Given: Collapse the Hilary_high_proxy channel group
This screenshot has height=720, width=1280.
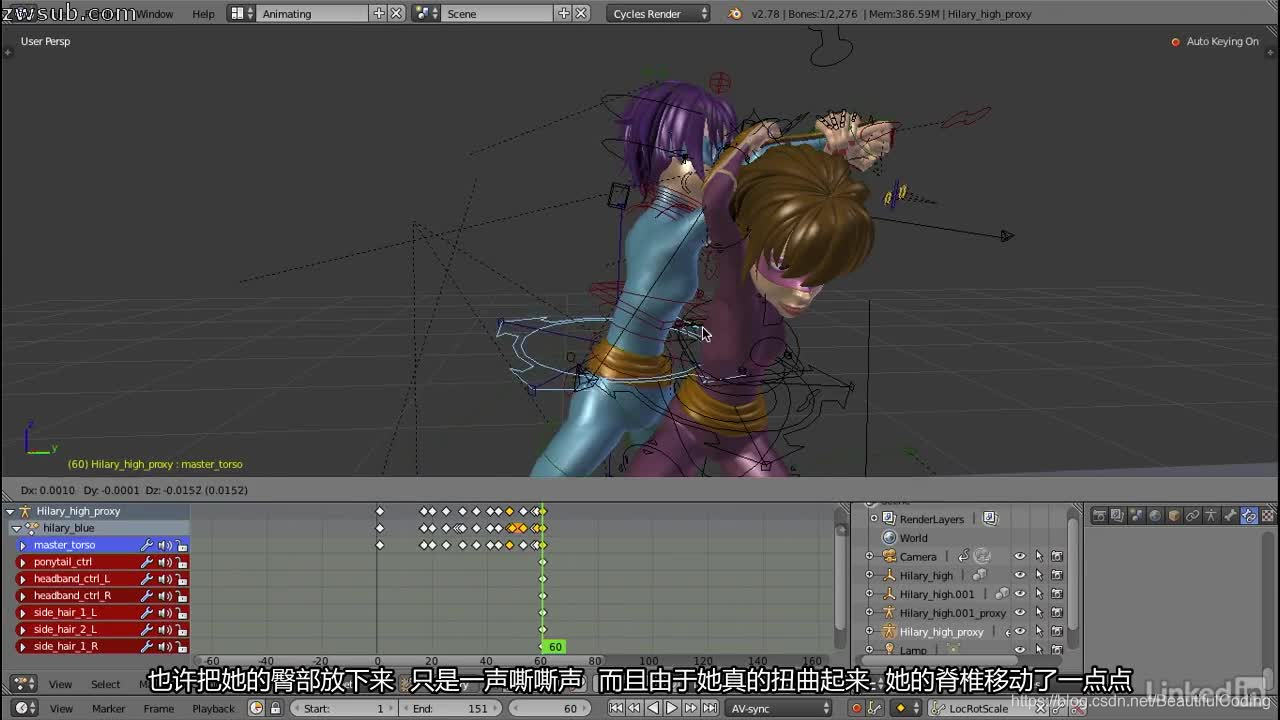Looking at the screenshot, I should (10, 511).
